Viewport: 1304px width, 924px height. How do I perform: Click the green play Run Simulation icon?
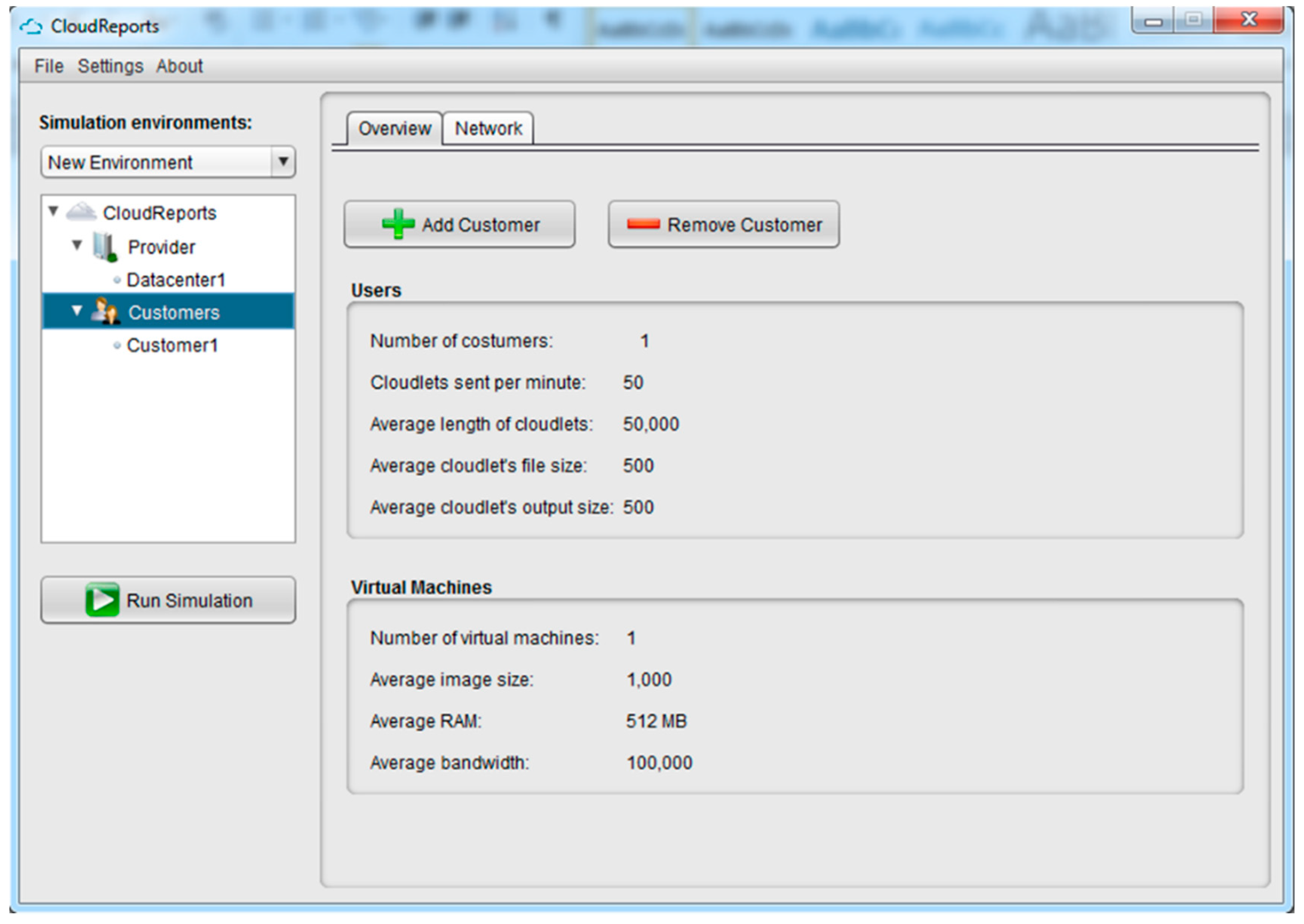[102, 600]
